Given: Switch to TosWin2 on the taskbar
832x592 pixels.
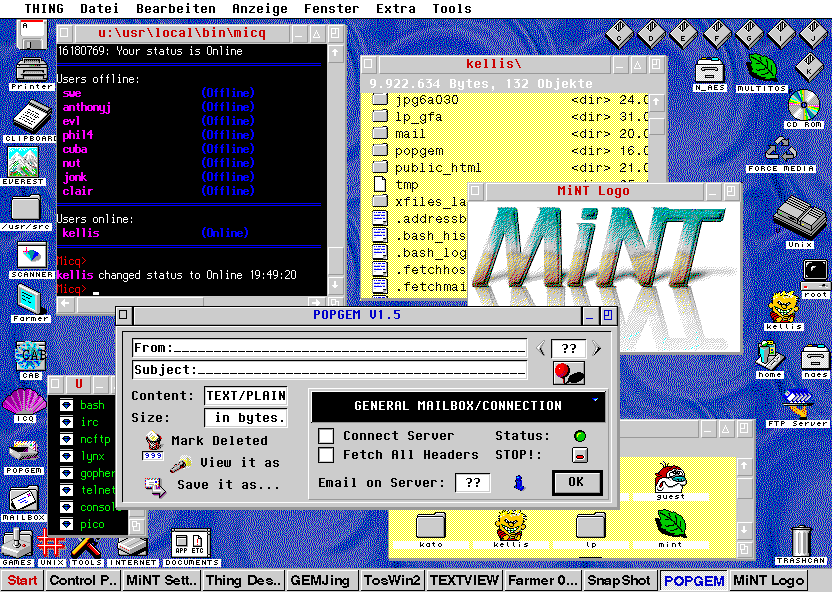Looking at the screenshot, I should click(393, 580).
